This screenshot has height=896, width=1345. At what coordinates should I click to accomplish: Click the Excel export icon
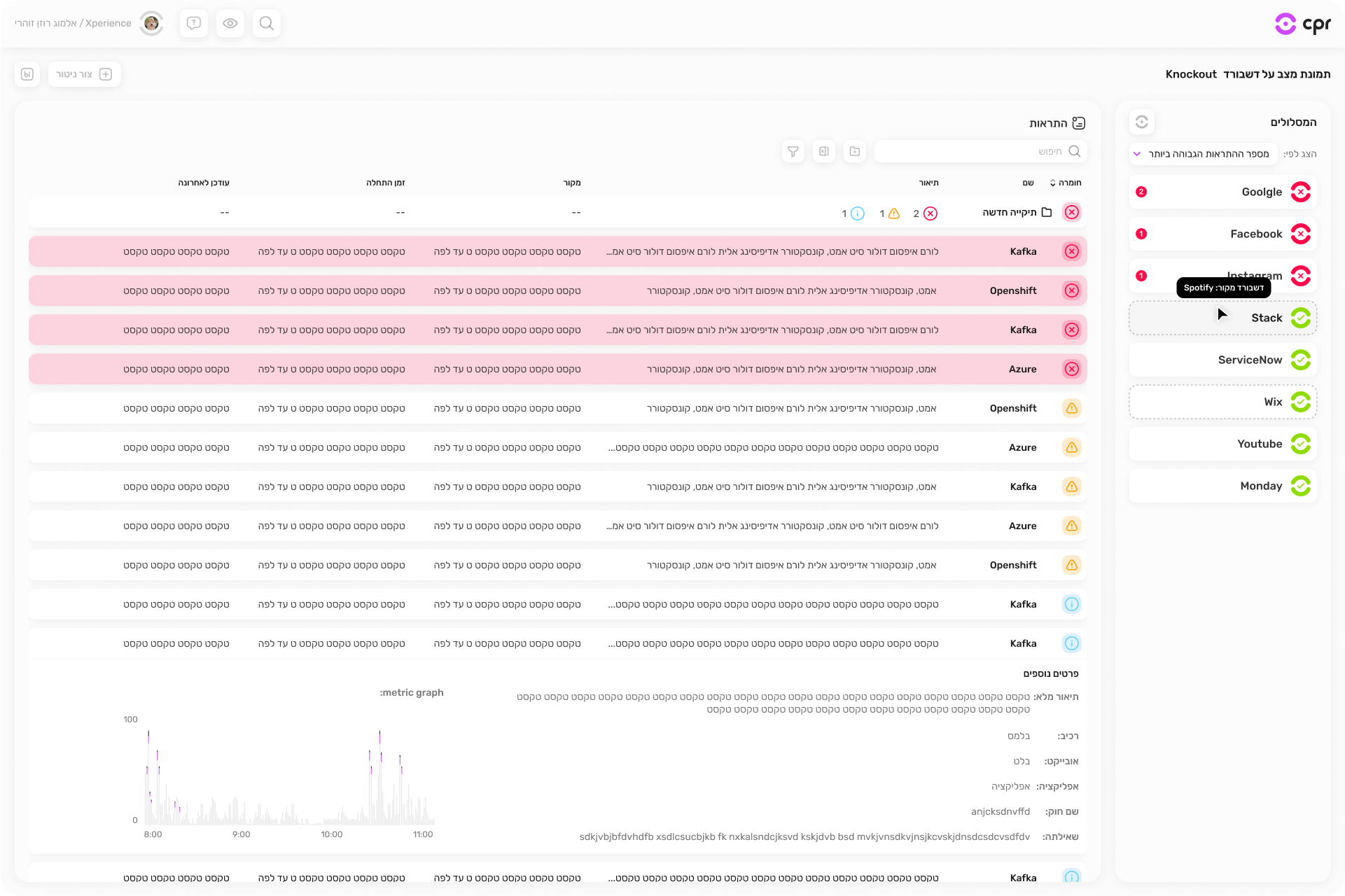point(824,151)
